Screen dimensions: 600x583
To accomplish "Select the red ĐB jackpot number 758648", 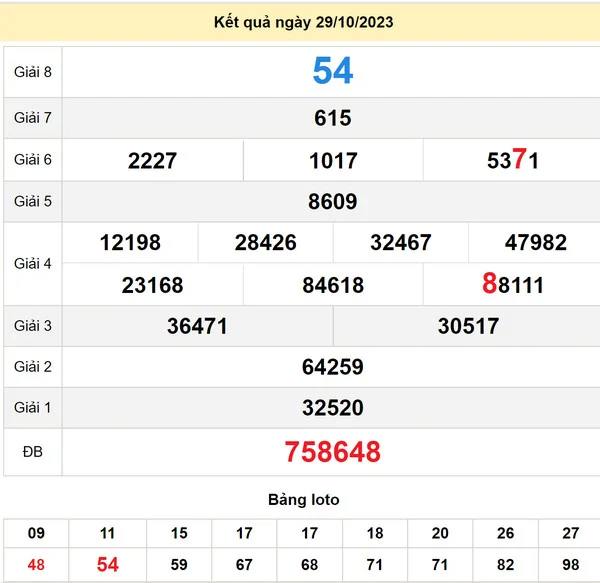I will [x=332, y=452].
